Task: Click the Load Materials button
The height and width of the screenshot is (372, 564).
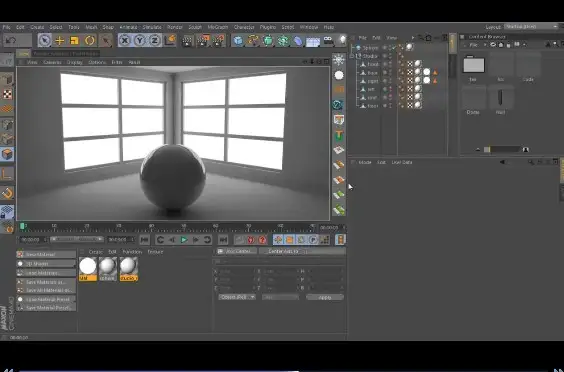Action: click(46, 273)
